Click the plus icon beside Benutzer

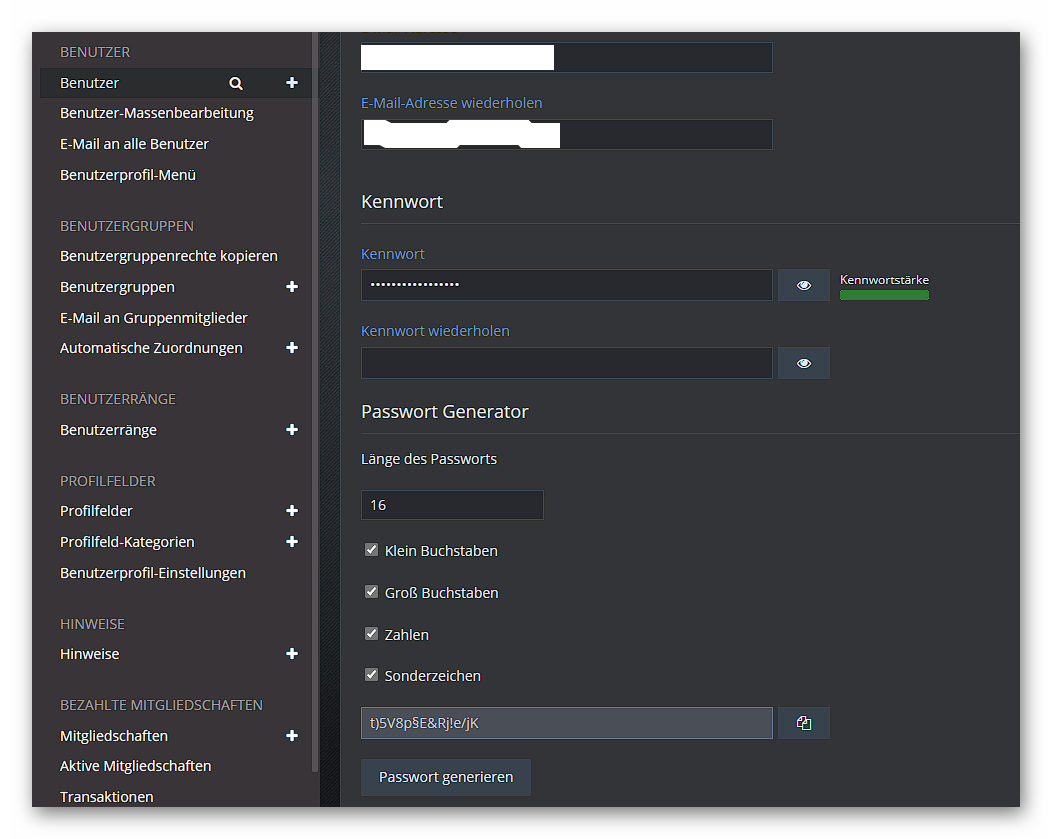(292, 83)
